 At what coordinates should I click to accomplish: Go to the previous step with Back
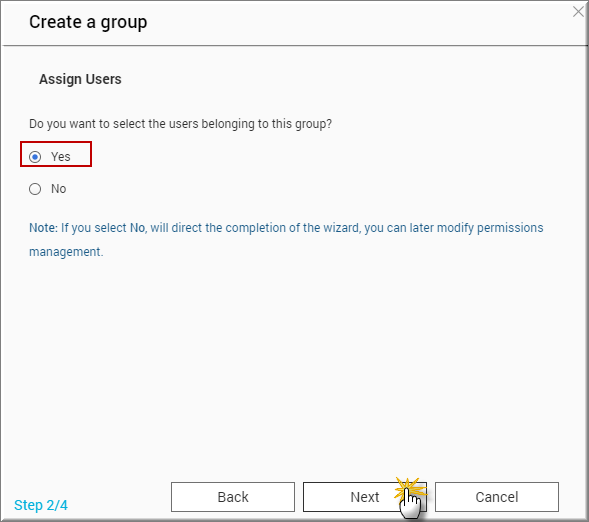(233, 497)
